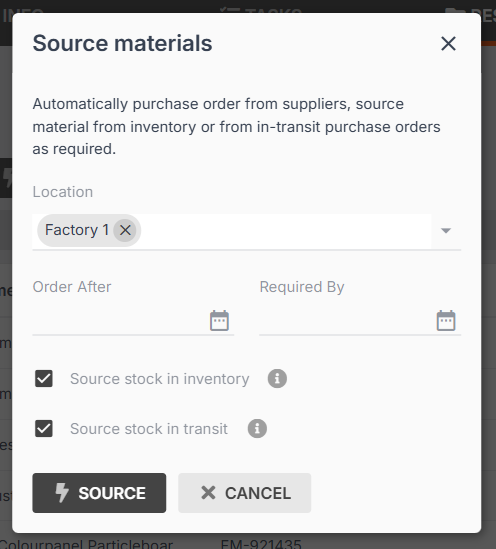Click the Source stock in inventory label
This screenshot has height=549, width=496.
click(x=160, y=379)
